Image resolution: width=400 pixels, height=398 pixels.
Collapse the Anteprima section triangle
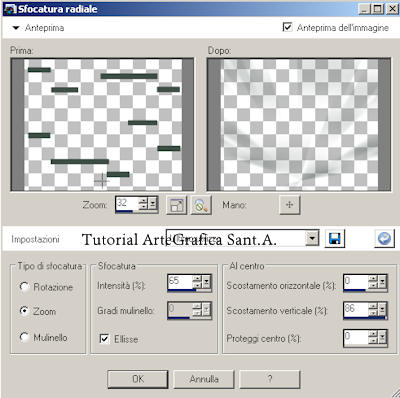tap(16, 28)
